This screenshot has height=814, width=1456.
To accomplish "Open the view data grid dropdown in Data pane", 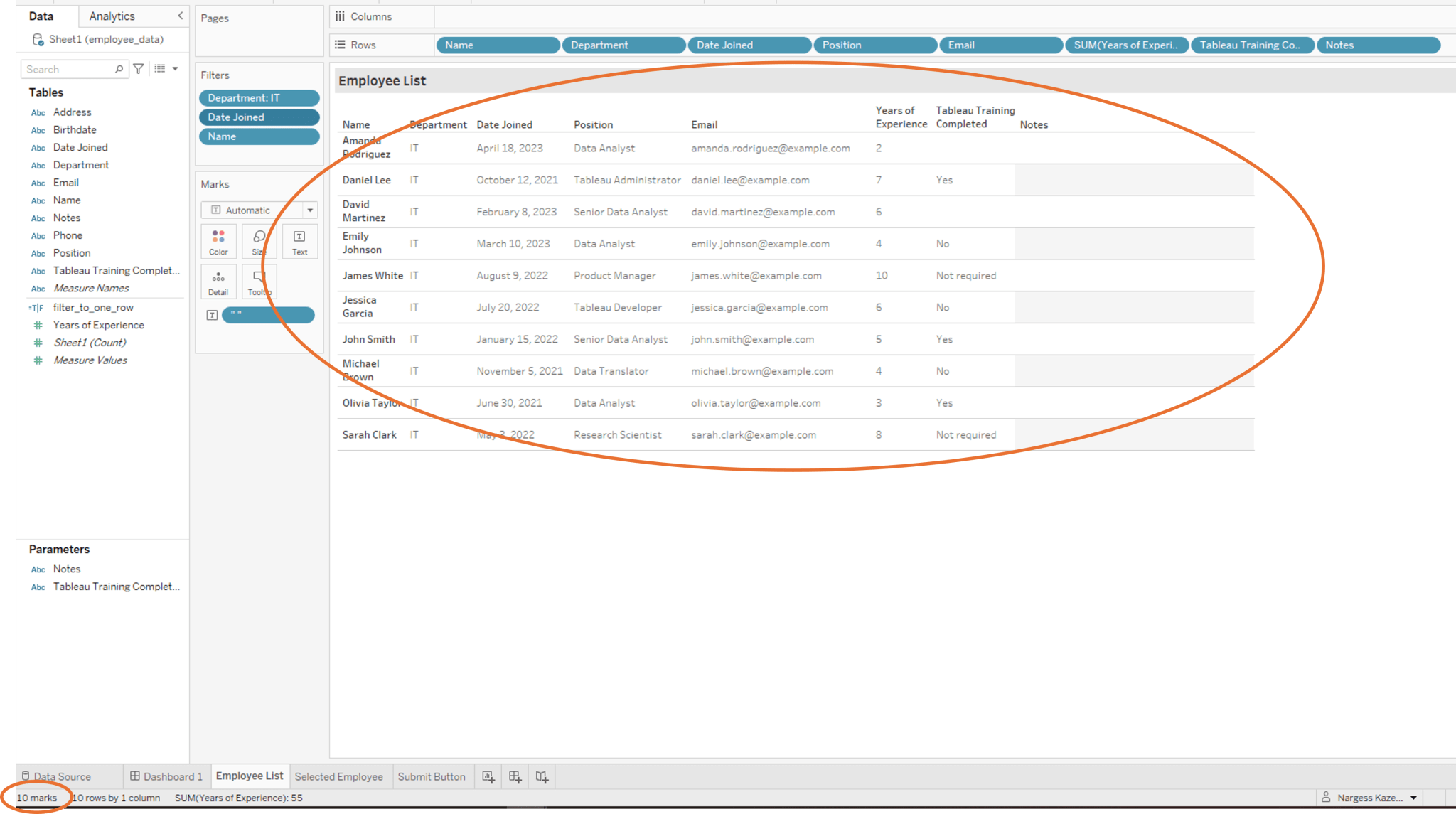I will tap(166, 68).
